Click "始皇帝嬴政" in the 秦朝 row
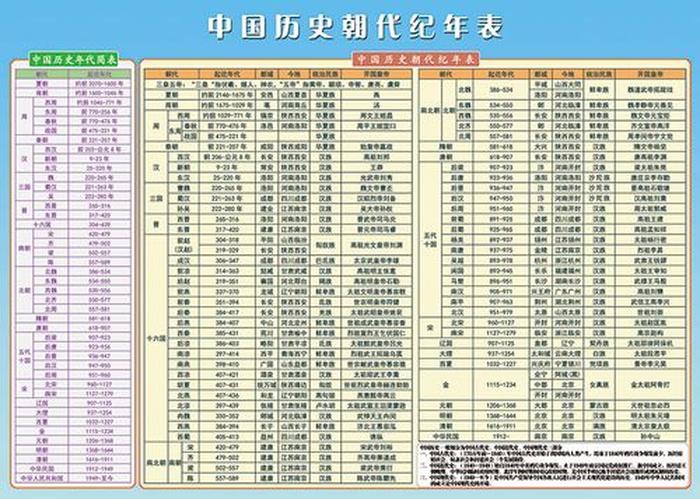Viewport: 700px width, 499px height. pyautogui.click(x=376, y=147)
